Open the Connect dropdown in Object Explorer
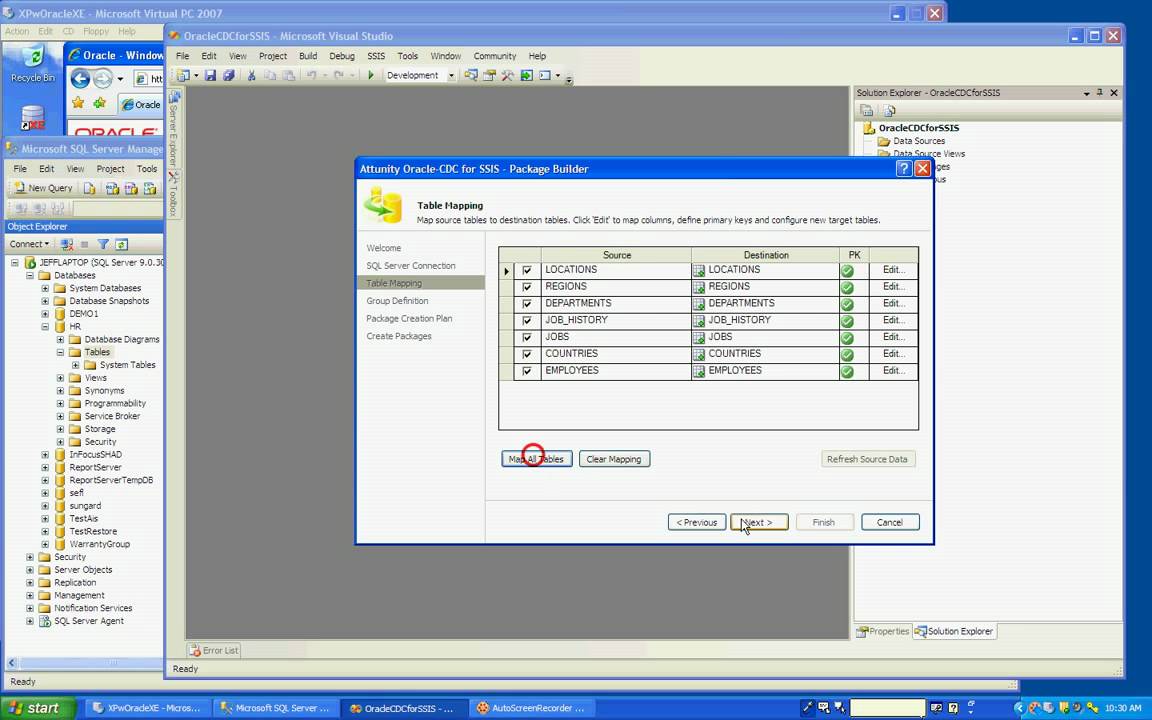The height and width of the screenshot is (720, 1152). pos(29,244)
